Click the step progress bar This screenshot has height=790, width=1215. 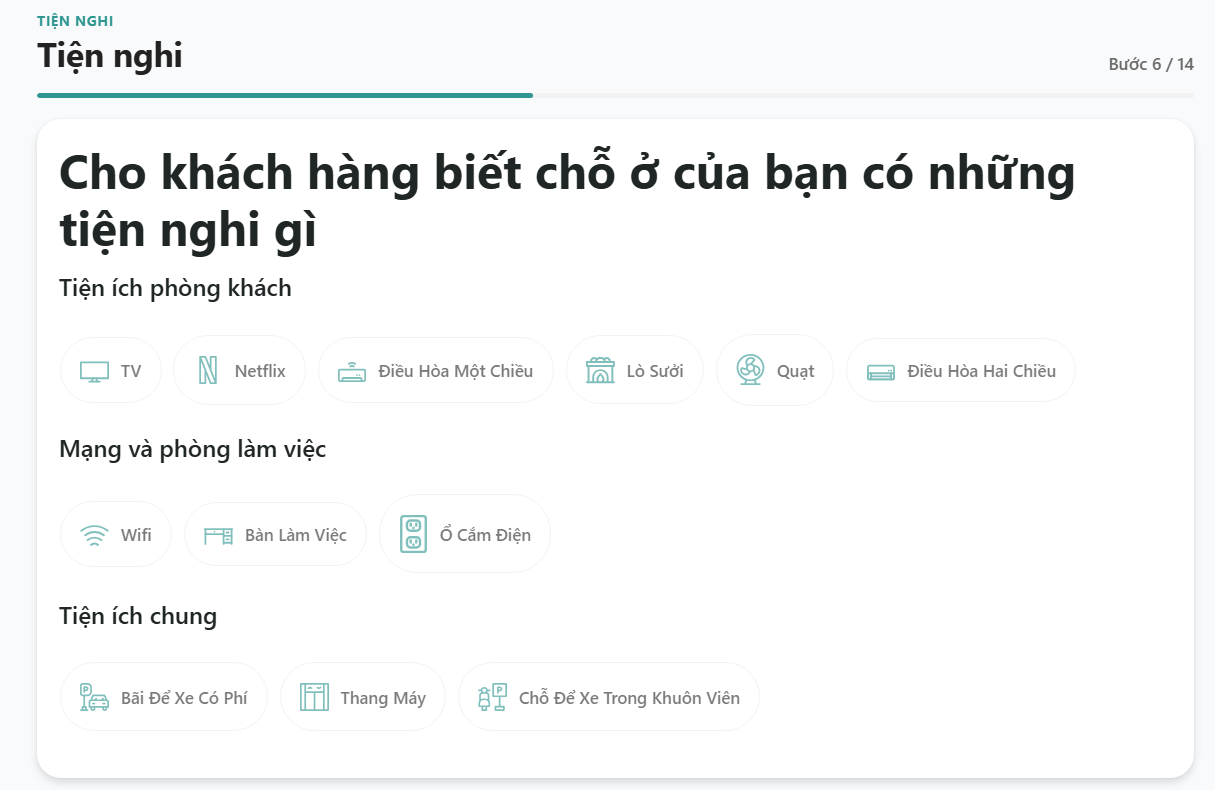coord(615,95)
